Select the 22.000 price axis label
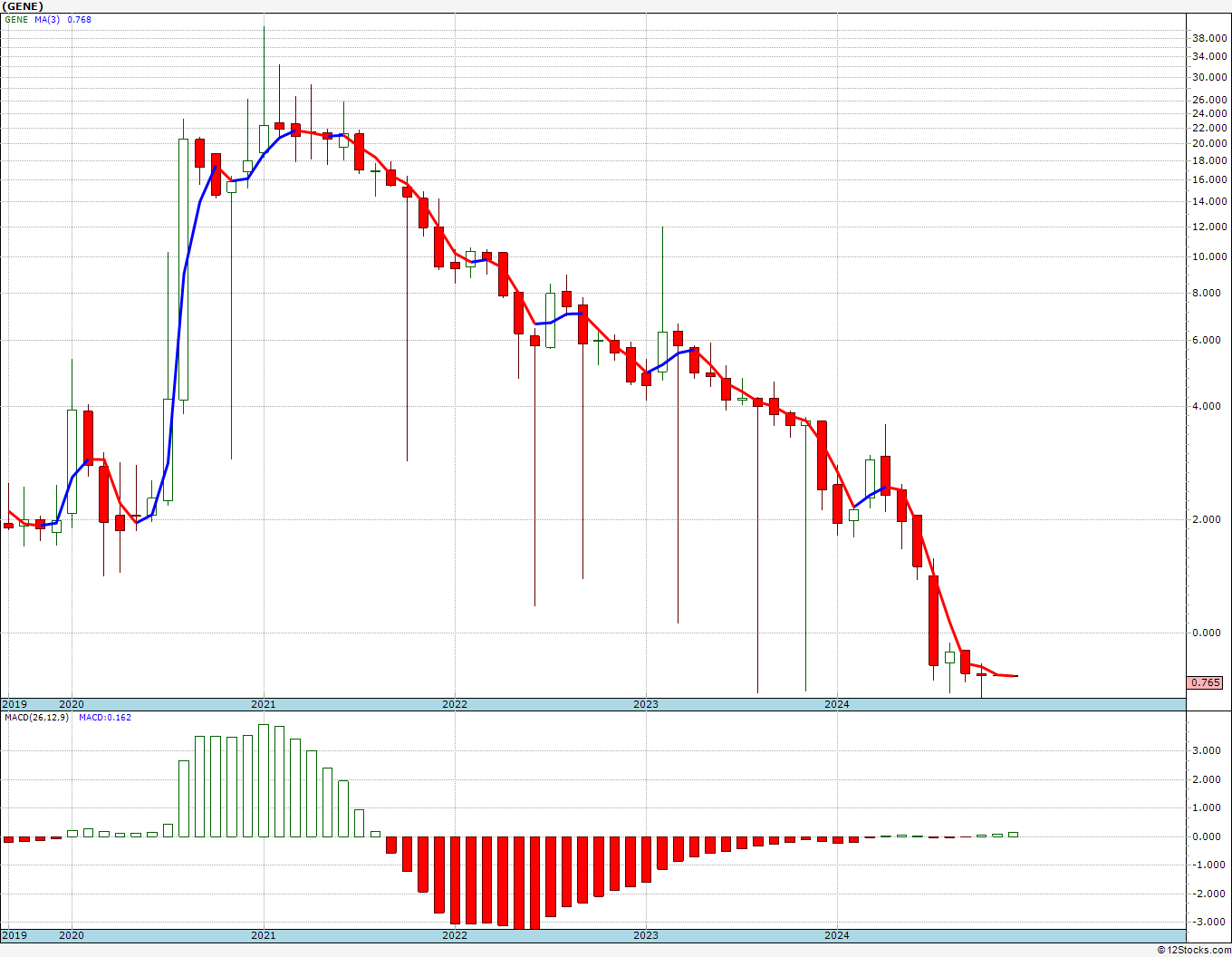This screenshot has width=1232, height=957. click(1209, 128)
